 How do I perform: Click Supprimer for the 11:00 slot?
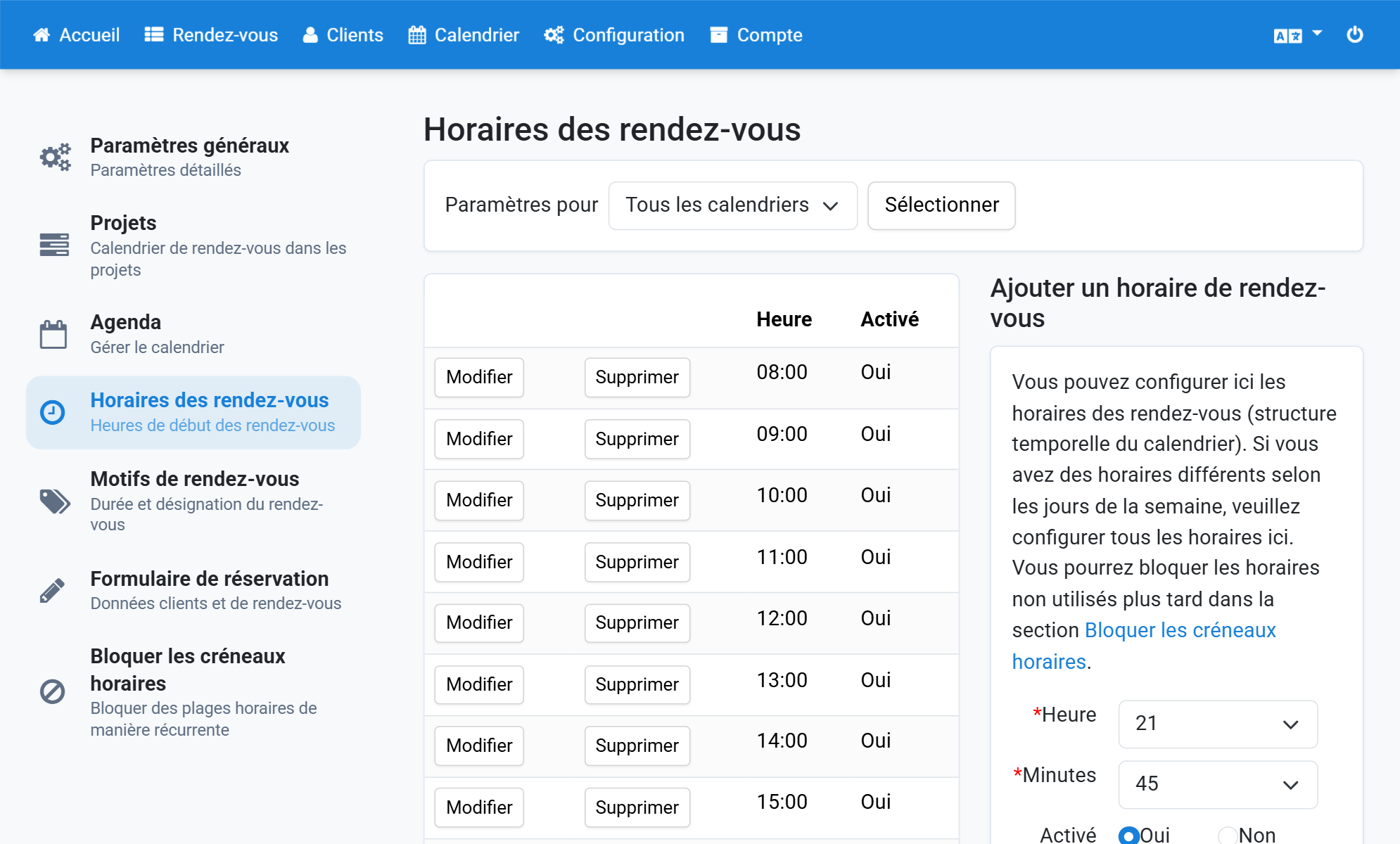[637, 563]
